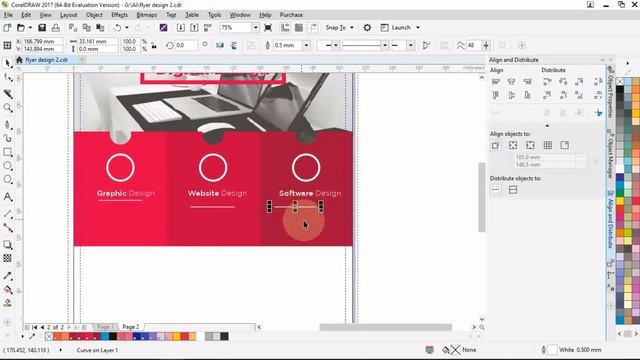The image size is (640, 360).
Task: Click Publish to PDF icon
Action: pos(208,28)
